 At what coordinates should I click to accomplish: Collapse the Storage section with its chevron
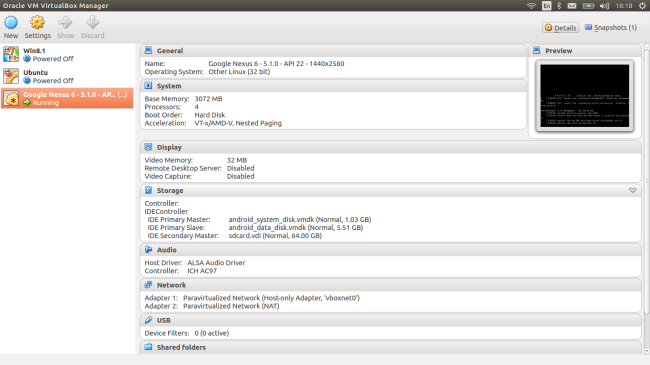pos(633,190)
